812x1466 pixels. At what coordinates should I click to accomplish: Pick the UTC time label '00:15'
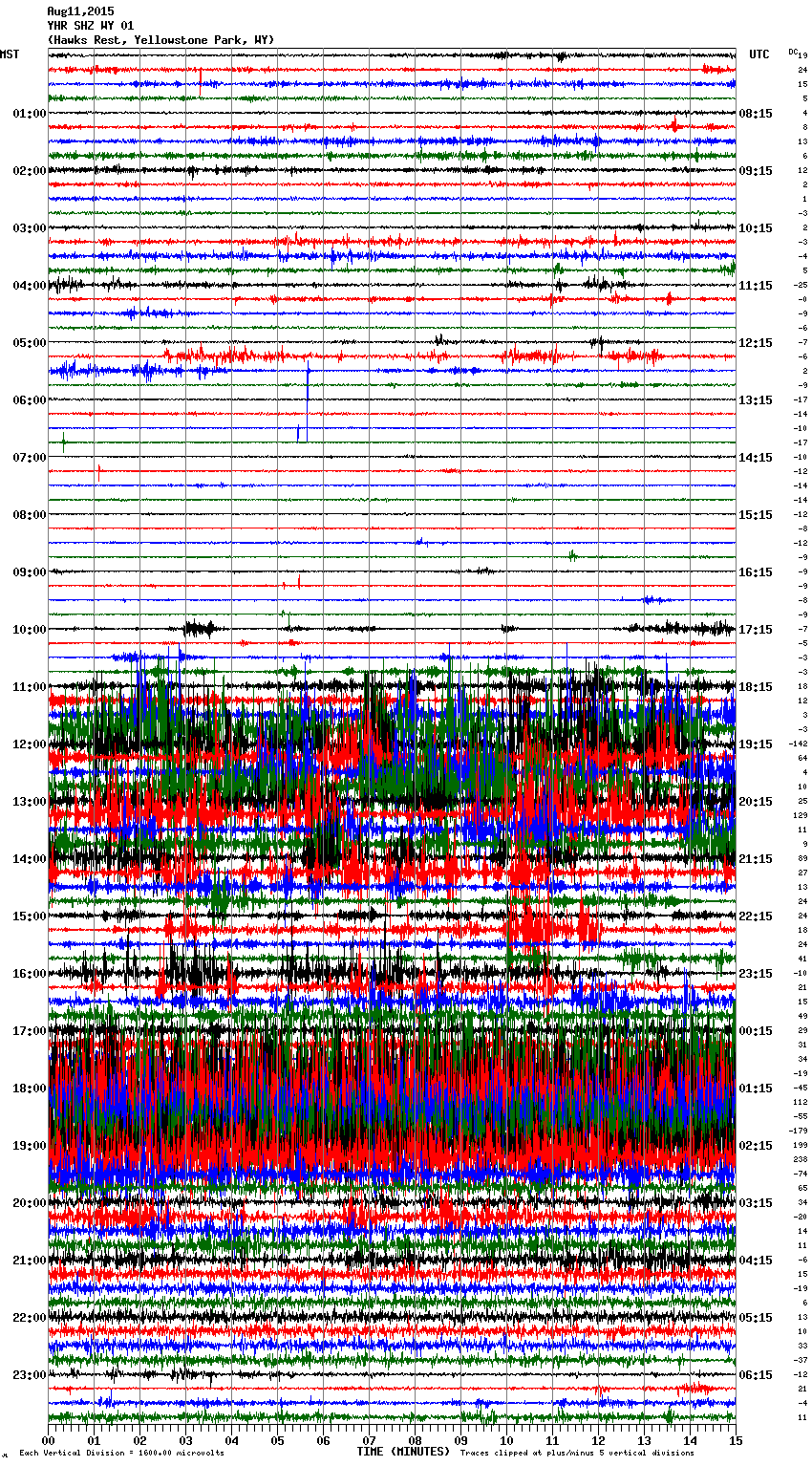coord(756,1031)
